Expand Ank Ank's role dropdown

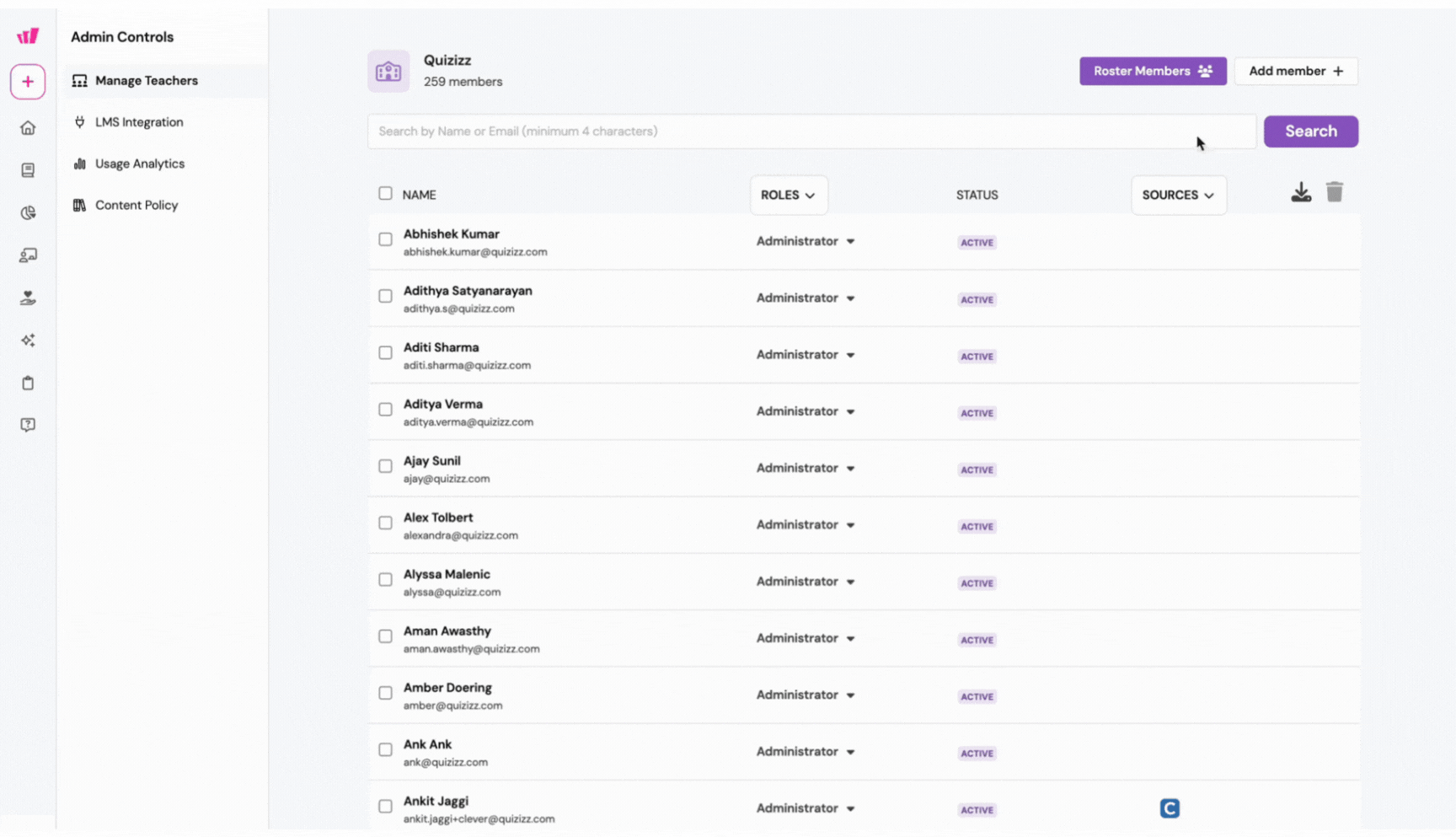(x=806, y=751)
